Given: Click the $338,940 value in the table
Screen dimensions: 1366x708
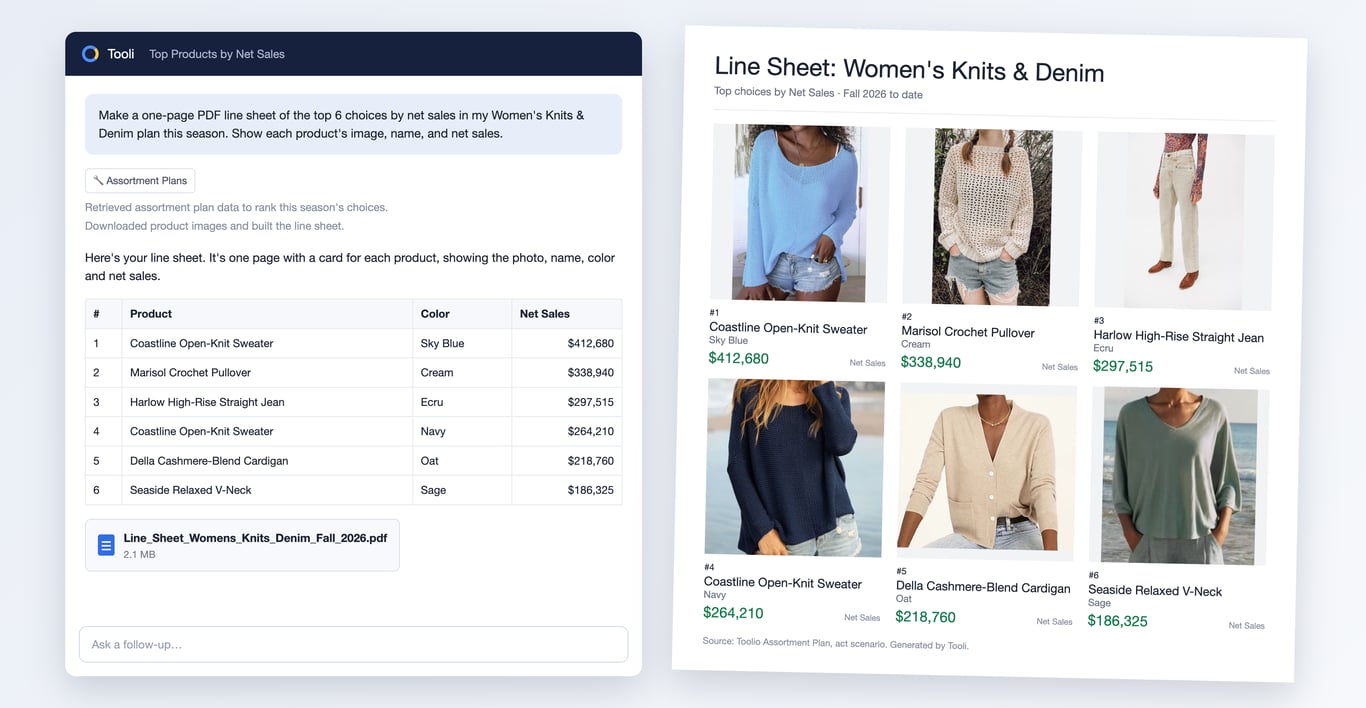Looking at the screenshot, I should point(591,372).
